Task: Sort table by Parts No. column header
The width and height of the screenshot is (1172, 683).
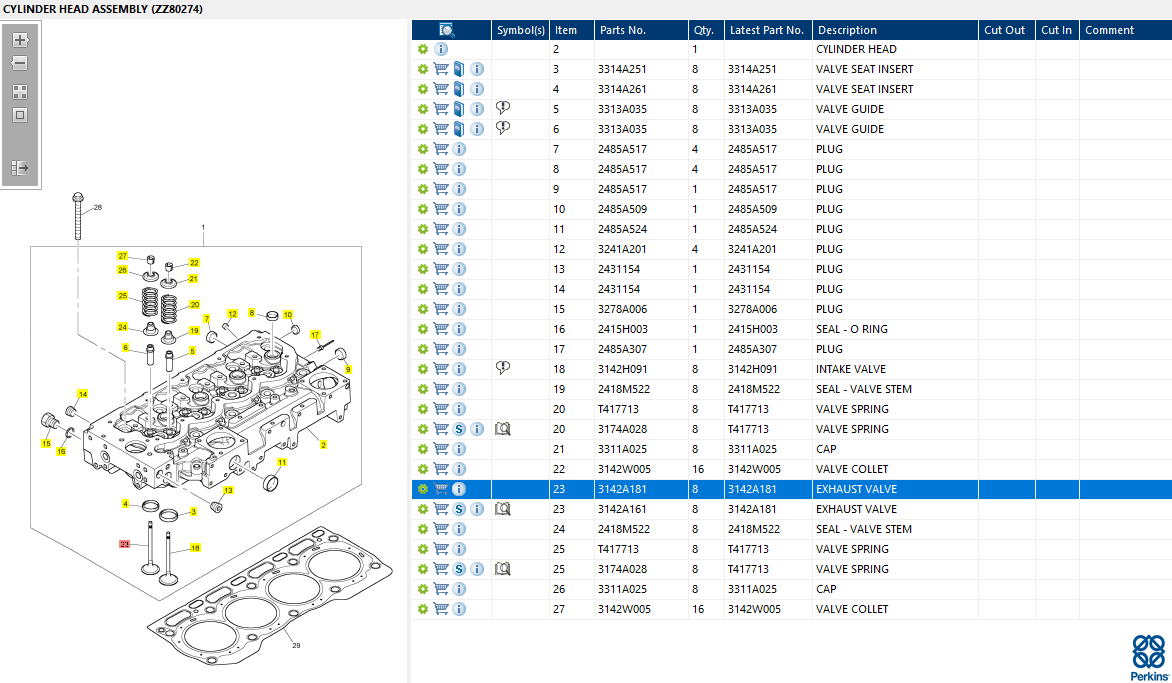Action: point(622,30)
